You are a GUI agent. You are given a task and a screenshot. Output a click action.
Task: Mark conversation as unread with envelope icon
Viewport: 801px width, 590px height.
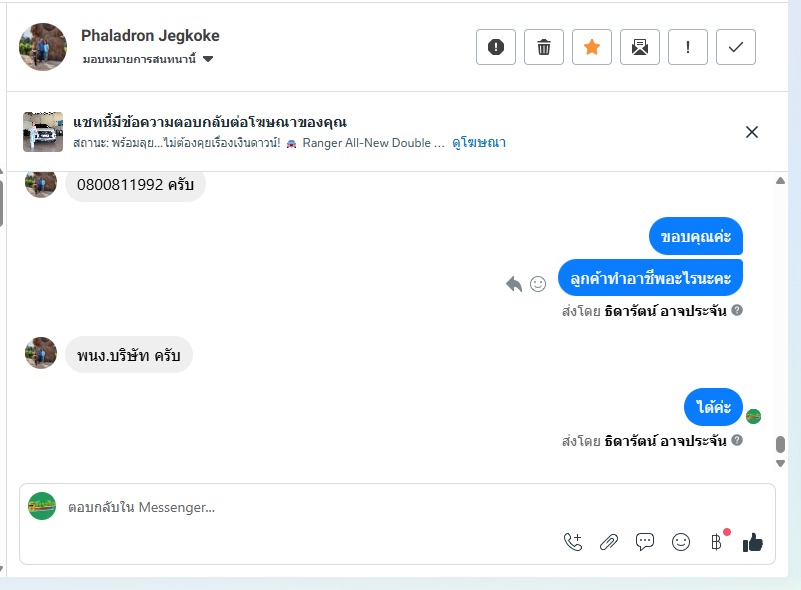click(640, 47)
